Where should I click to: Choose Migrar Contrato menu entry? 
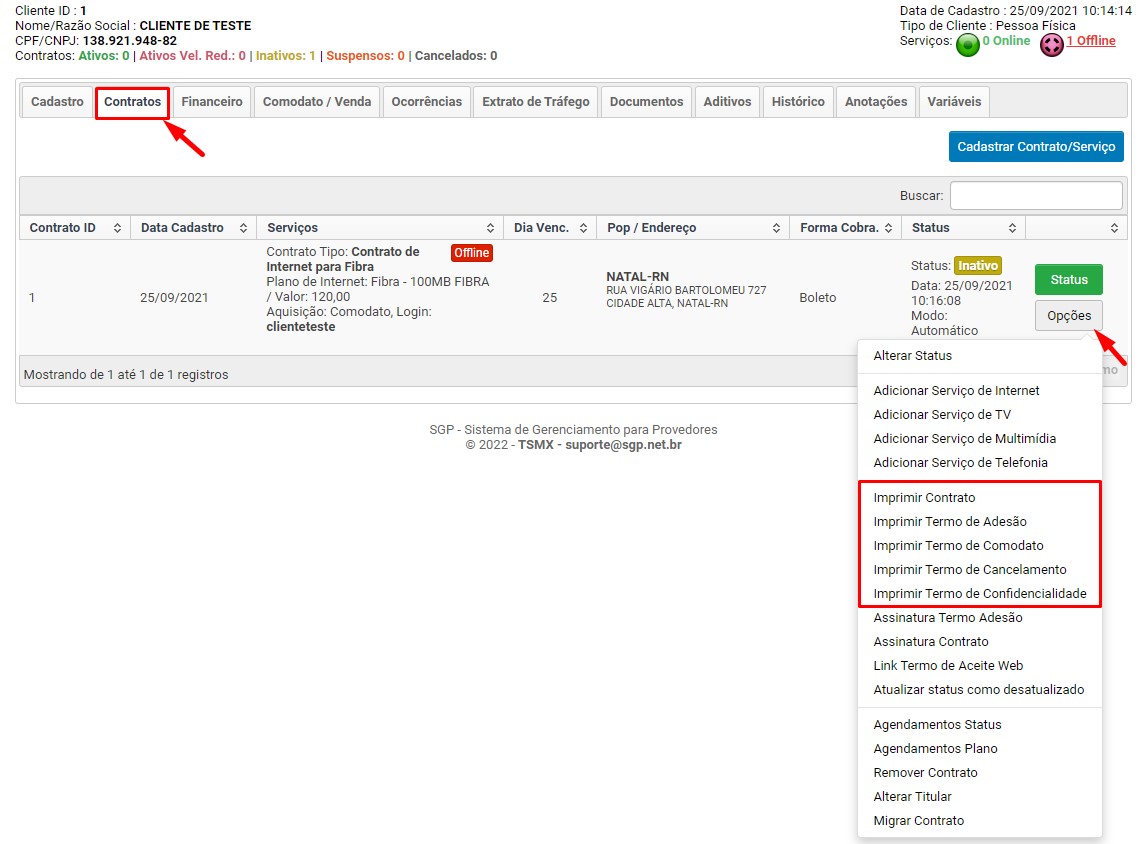pos(918,820)
